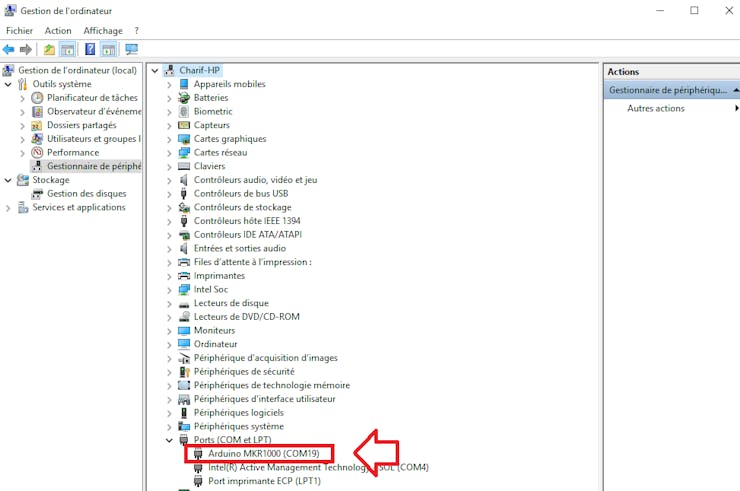740x491 pixels.
Task: Open Autres actions submenu
Action: pyautogui.click(x=656, y=109)
